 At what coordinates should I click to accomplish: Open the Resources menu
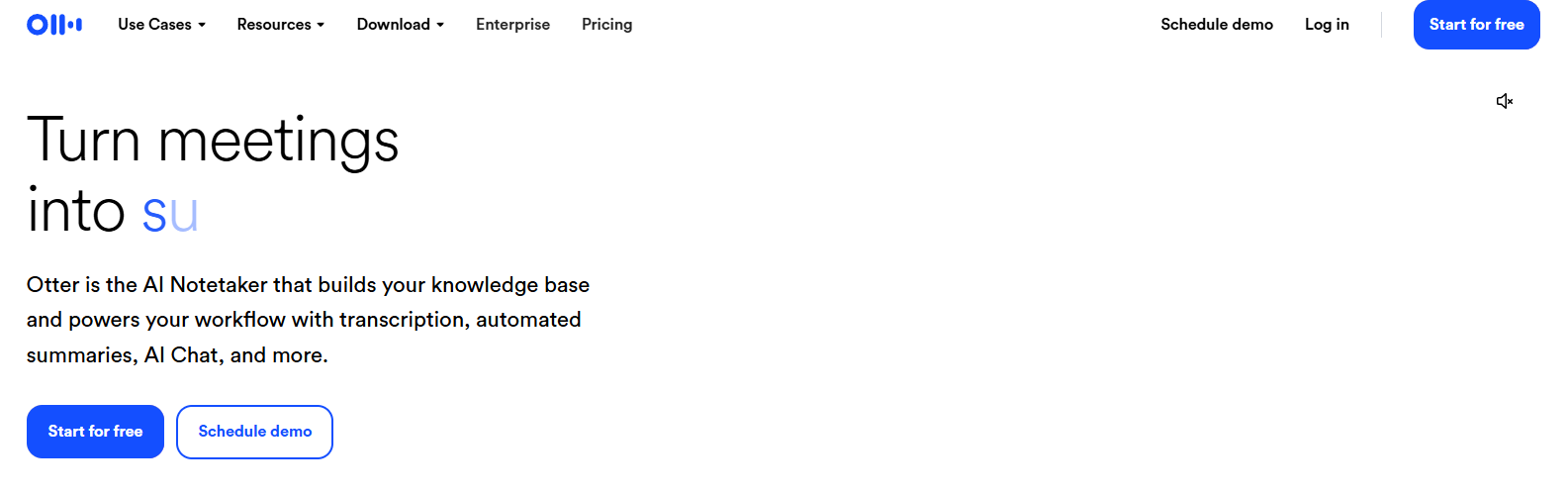click(x=274, y=25)
